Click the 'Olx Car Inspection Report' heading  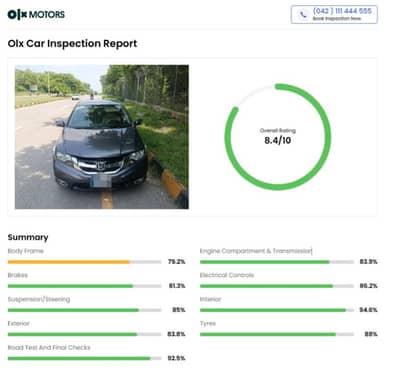point(72,44)
